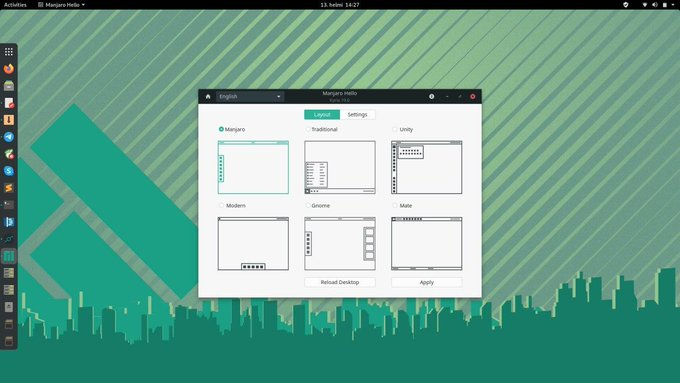680x383 pixels.
Task: Launch Firefox from the dock
Action: click(x=9, y=69)
